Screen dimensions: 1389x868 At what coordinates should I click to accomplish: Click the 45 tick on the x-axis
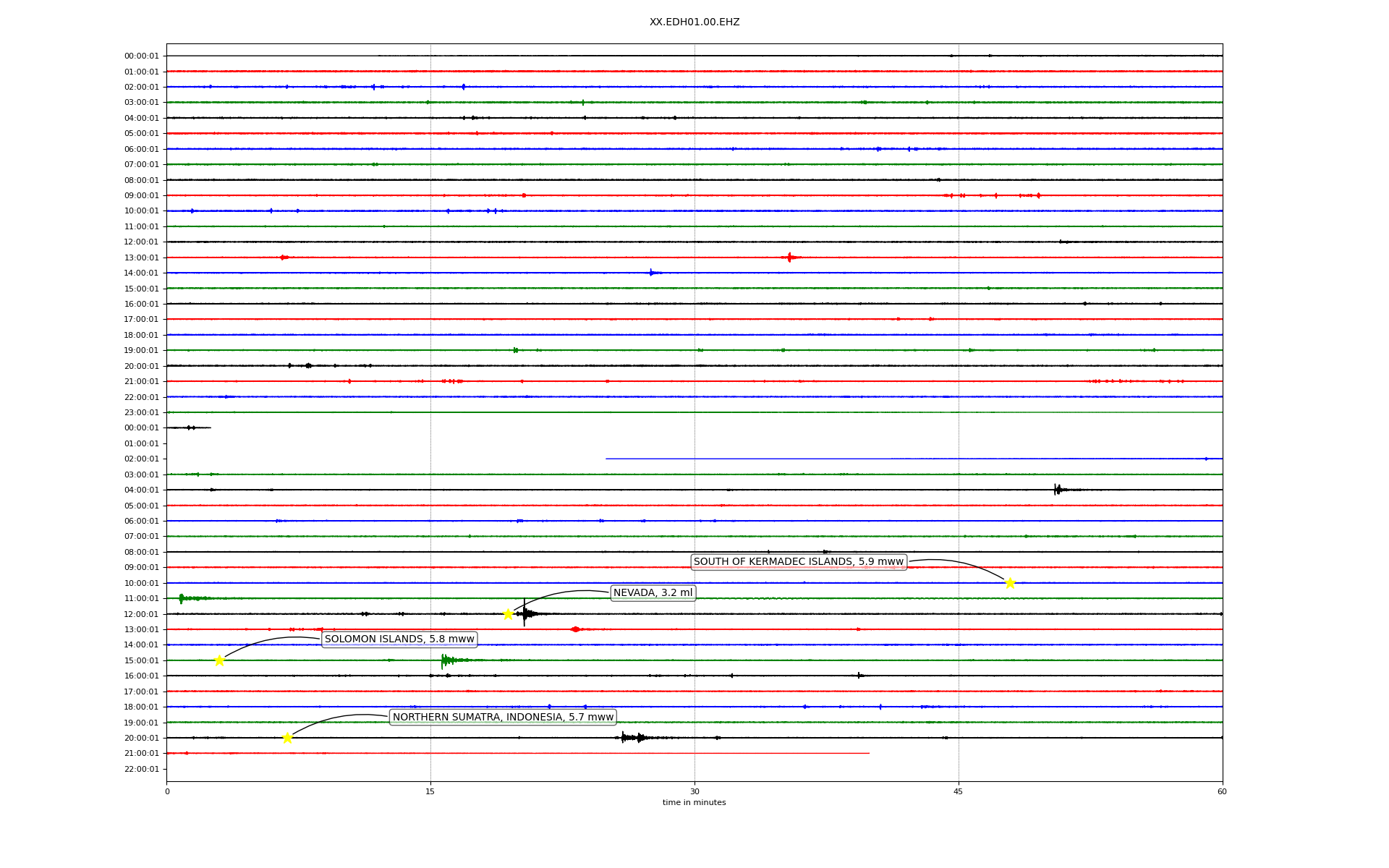[959, 791]
